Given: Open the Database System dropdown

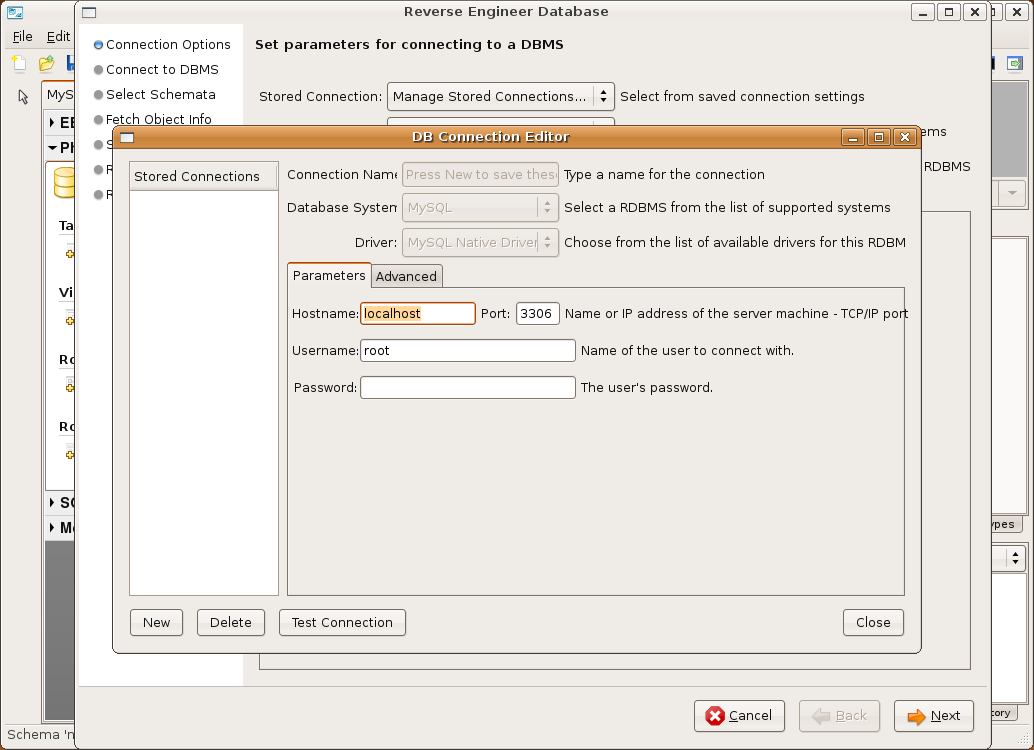Looking at the screenshot, I should point(480,208).
